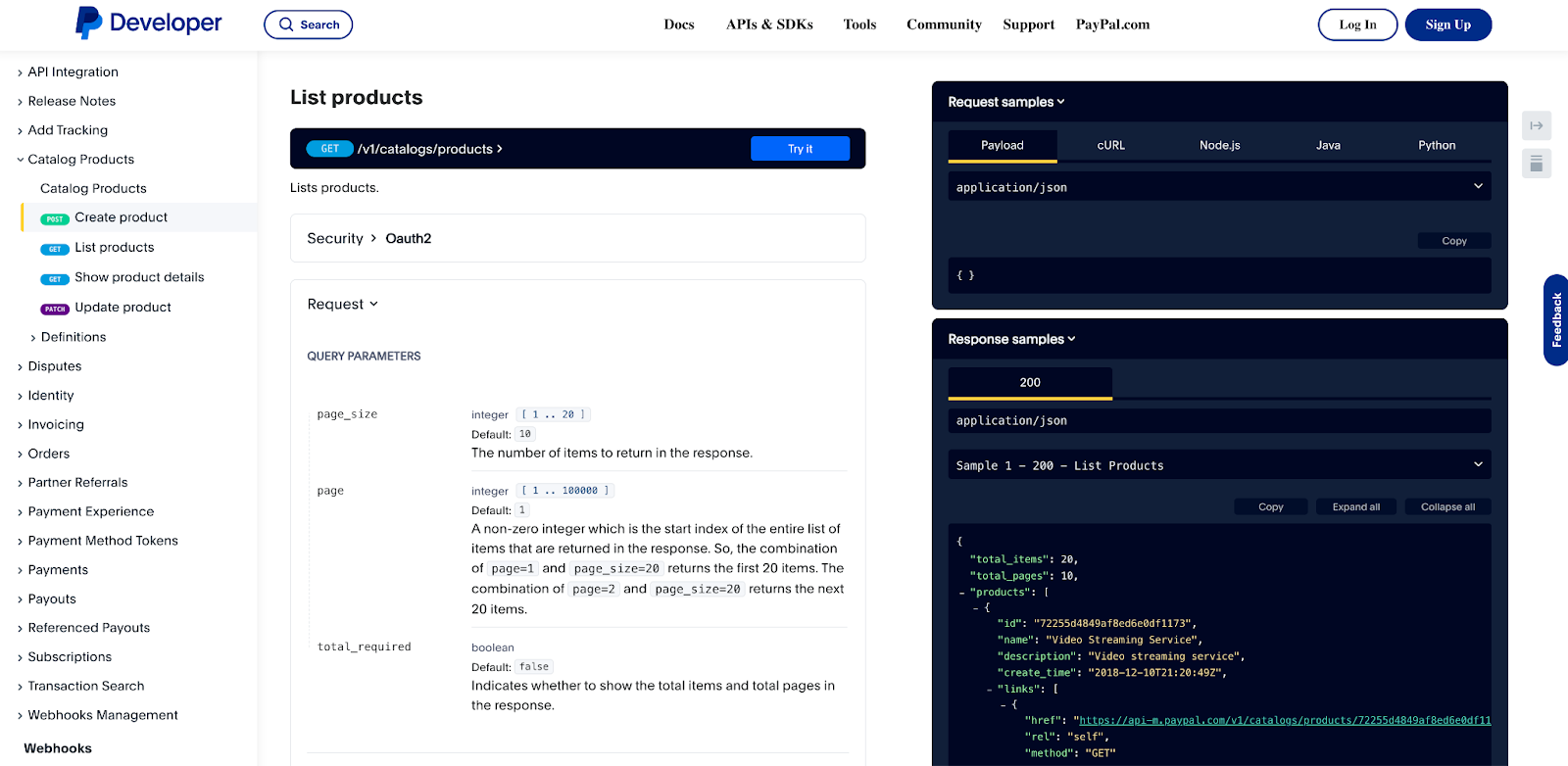Collapse the "products" array in JSON response

pos(961,593)
